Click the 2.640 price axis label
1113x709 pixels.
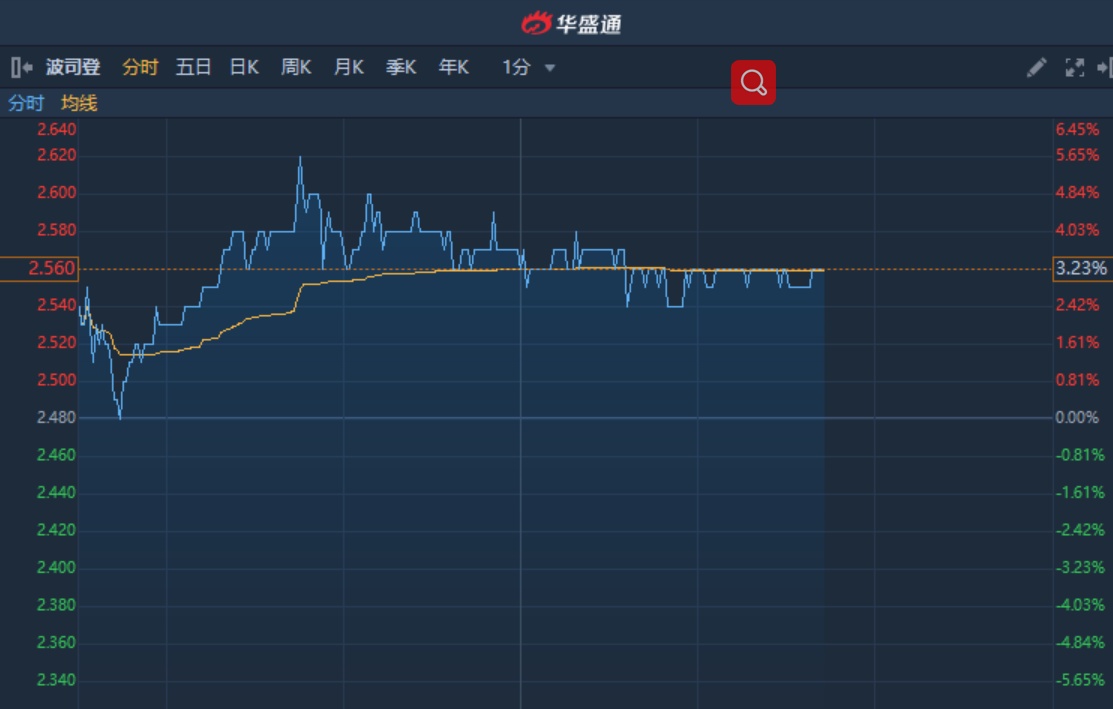(57, 130)
